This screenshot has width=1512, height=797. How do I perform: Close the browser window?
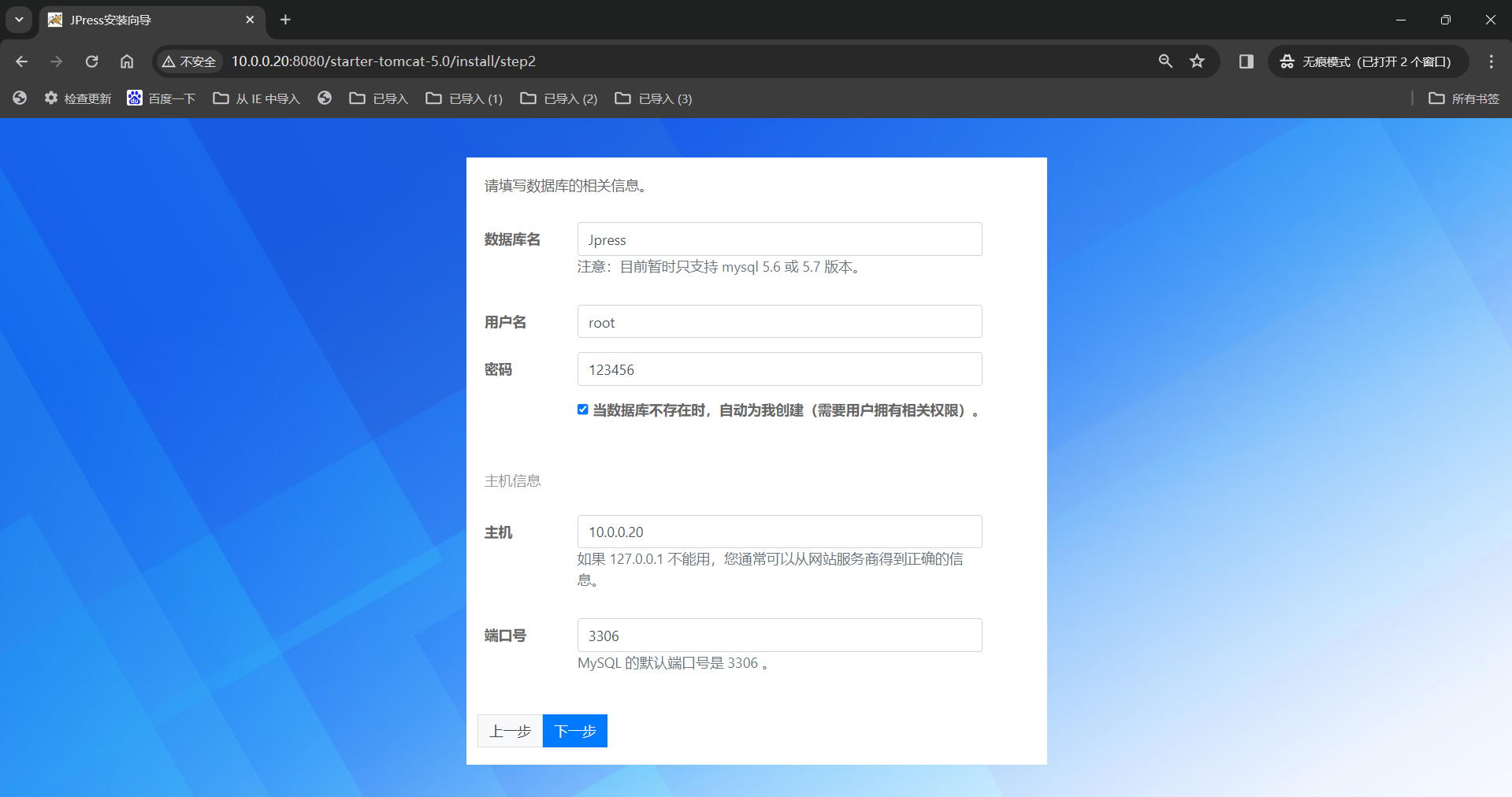click(1490, 20)
